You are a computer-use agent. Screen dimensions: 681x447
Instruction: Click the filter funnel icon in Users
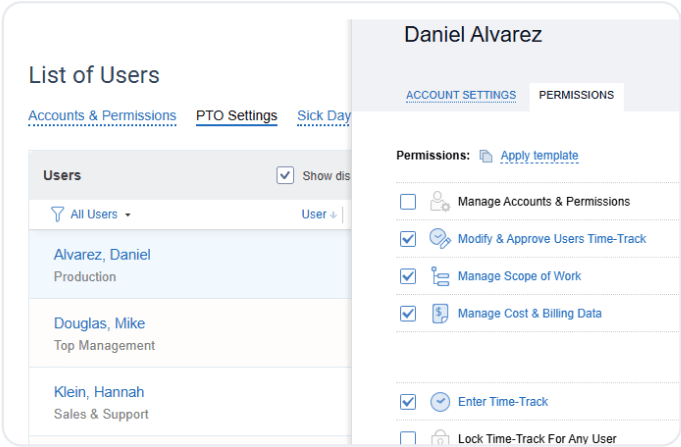tap(58, 214)
